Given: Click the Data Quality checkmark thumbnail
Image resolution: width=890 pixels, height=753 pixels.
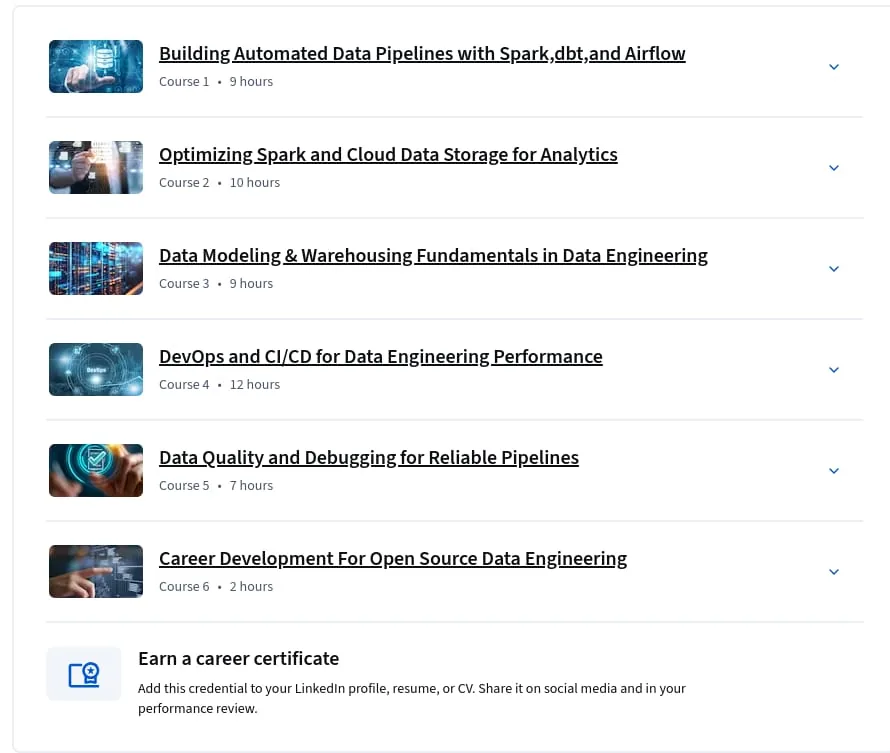Looking at the screenshot, I should (x=96, y=470).
